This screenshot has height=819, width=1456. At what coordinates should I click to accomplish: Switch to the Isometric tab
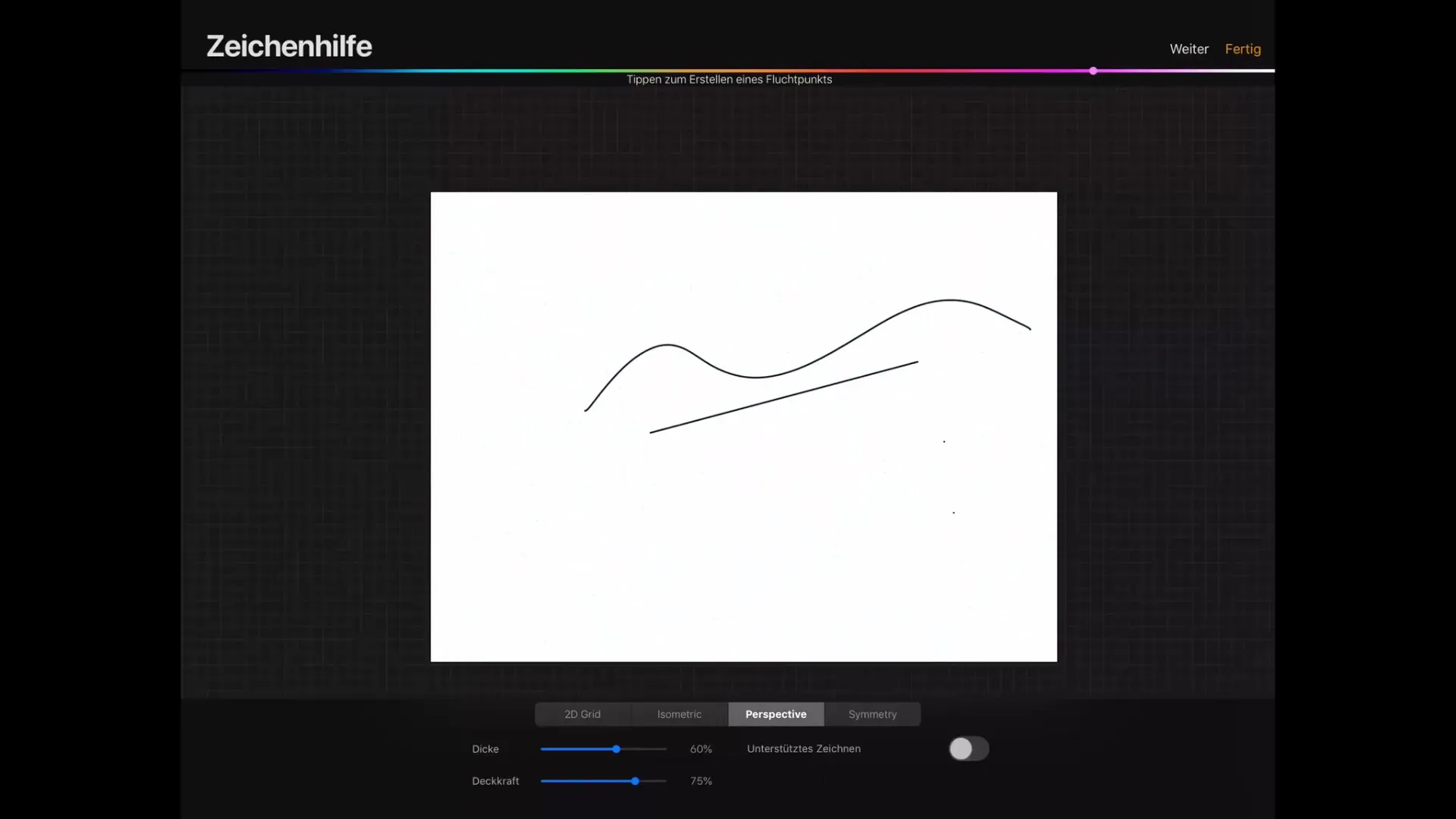click(679, 714)
